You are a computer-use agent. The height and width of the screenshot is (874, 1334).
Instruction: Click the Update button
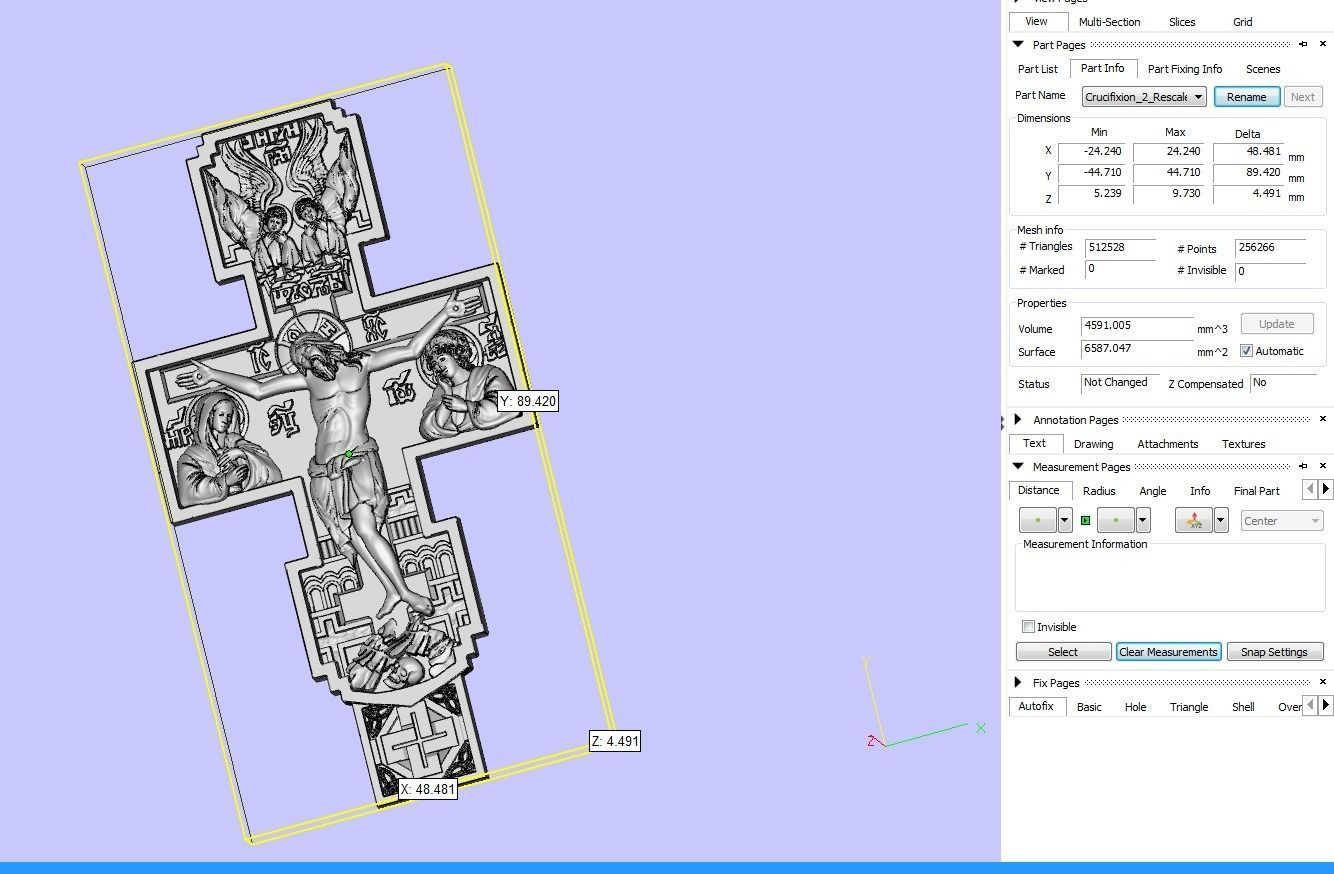point(1276,324)
